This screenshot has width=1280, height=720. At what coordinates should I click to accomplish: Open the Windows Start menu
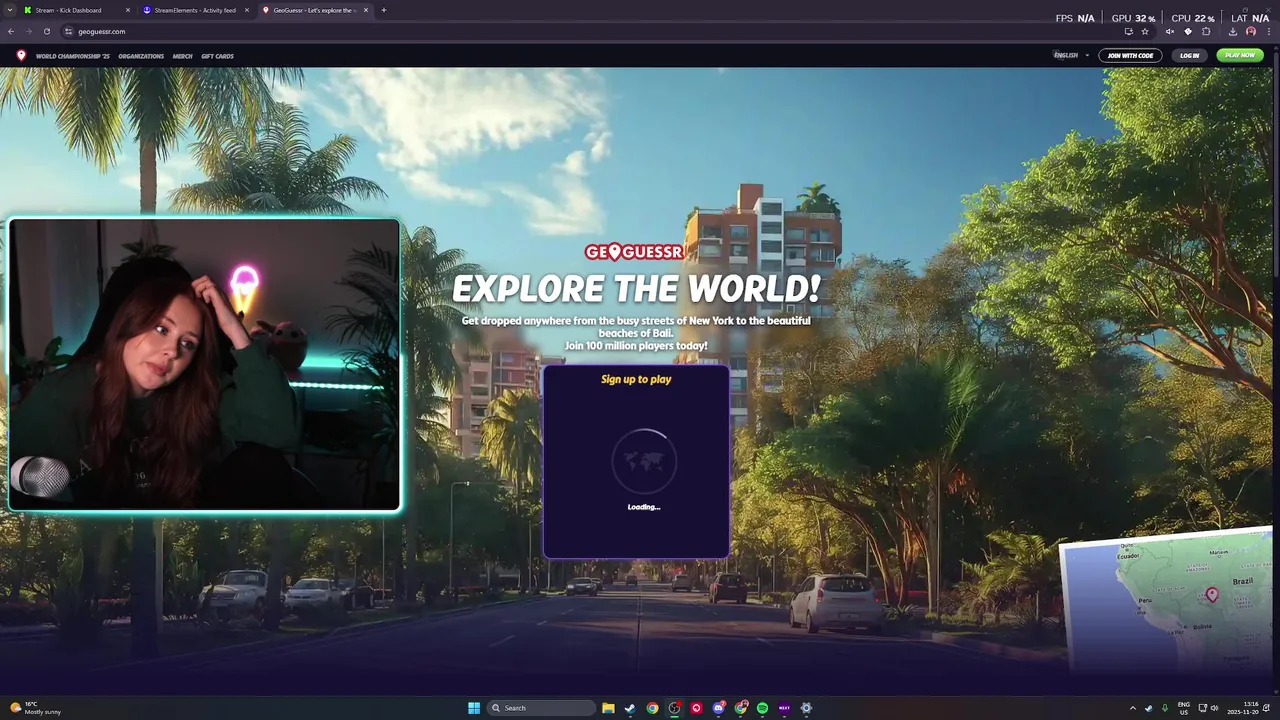click(x=474, y=708)
